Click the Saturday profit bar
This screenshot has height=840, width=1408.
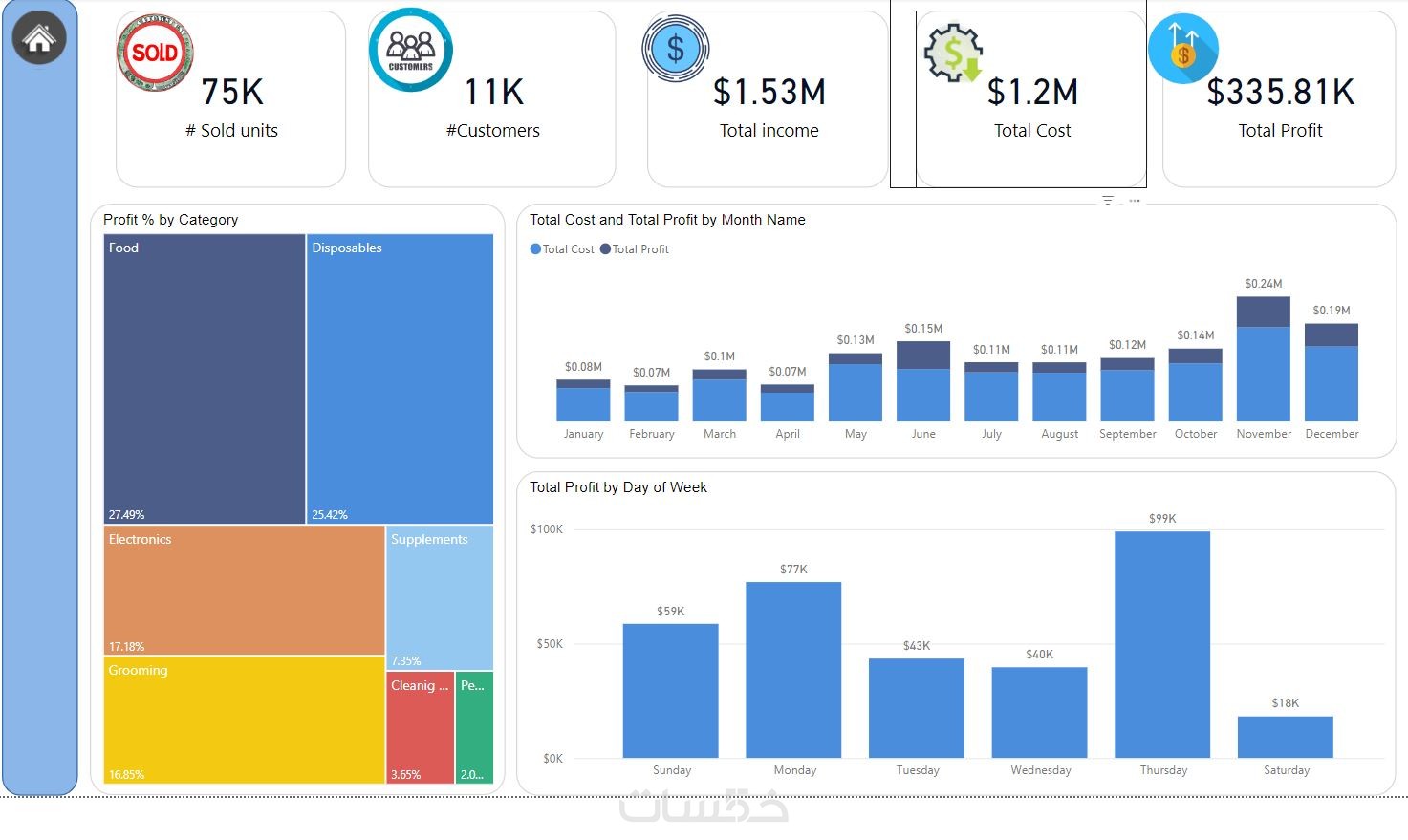click(x=1286, y=738)
